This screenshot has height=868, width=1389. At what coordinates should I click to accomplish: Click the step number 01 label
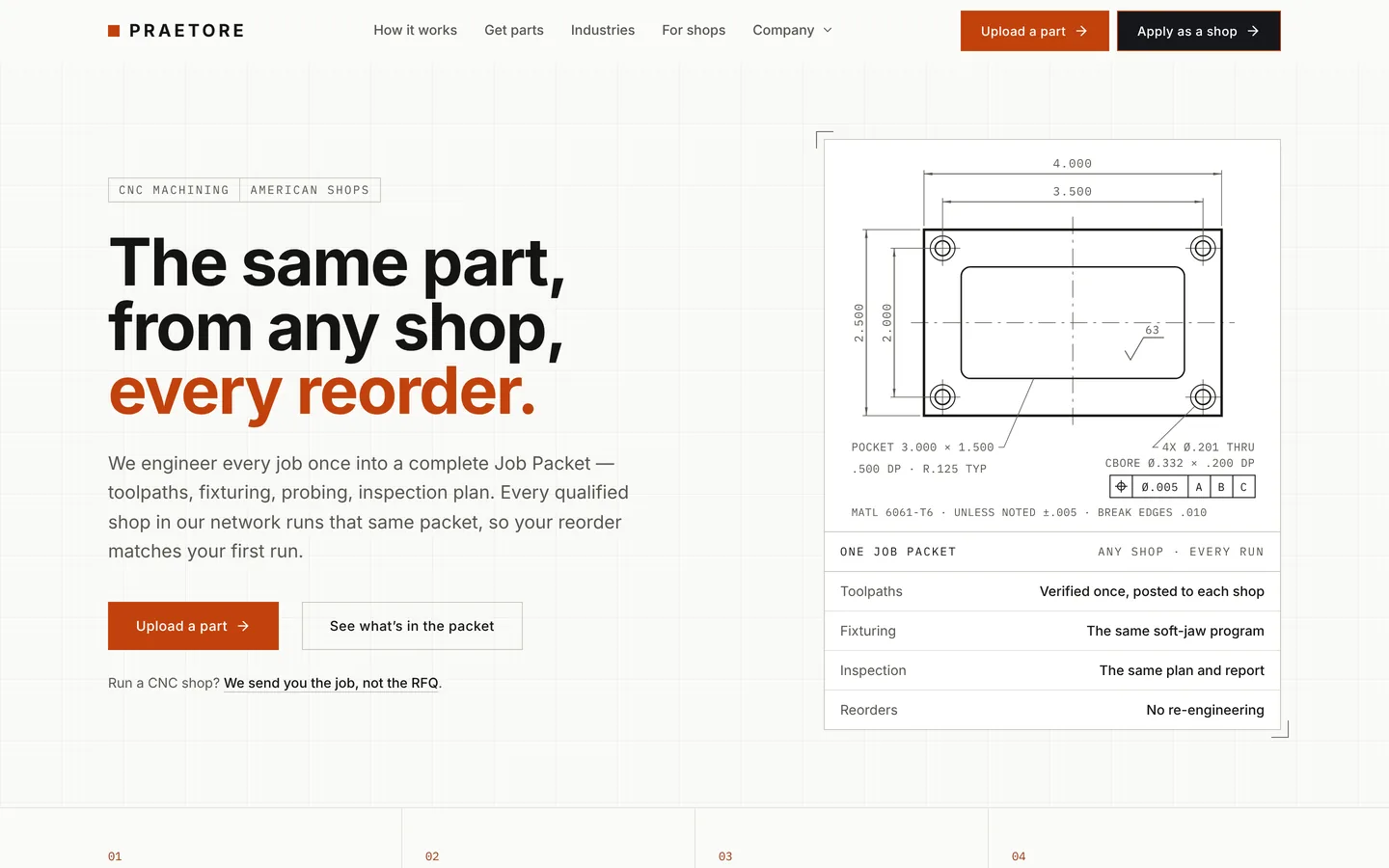(115, 856)
